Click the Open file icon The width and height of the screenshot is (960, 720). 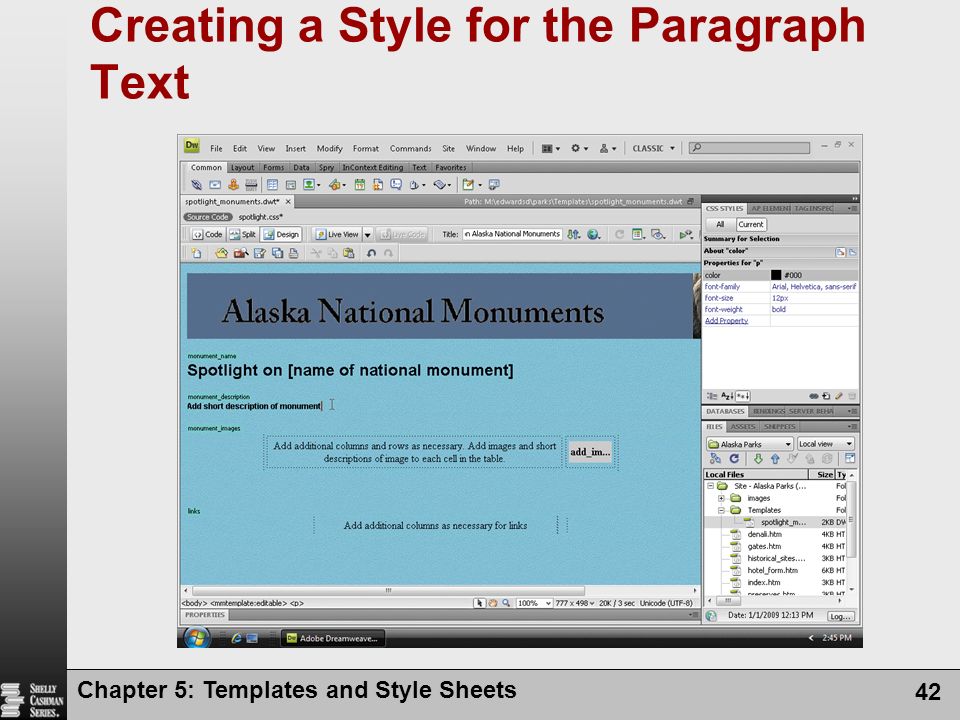click(221, 253)
